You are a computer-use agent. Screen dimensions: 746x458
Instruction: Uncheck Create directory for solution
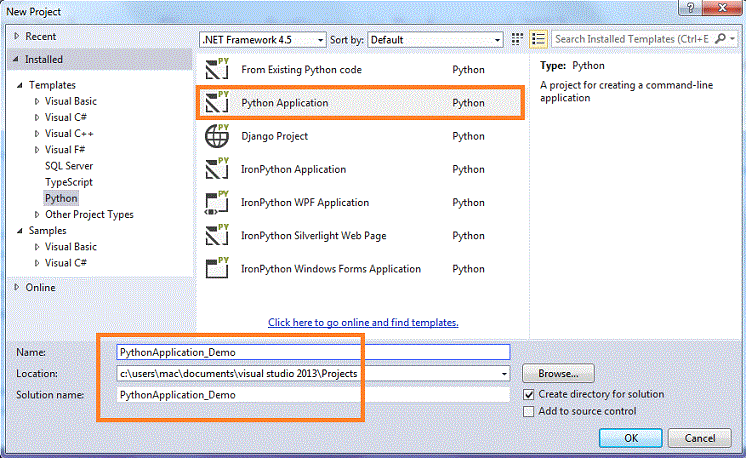529,394
